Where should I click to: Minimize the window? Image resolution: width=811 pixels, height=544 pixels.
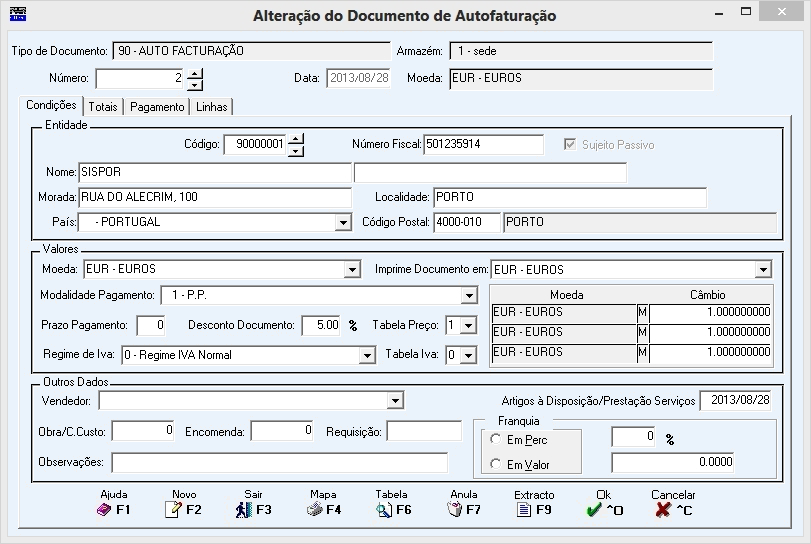coord(719,12)
